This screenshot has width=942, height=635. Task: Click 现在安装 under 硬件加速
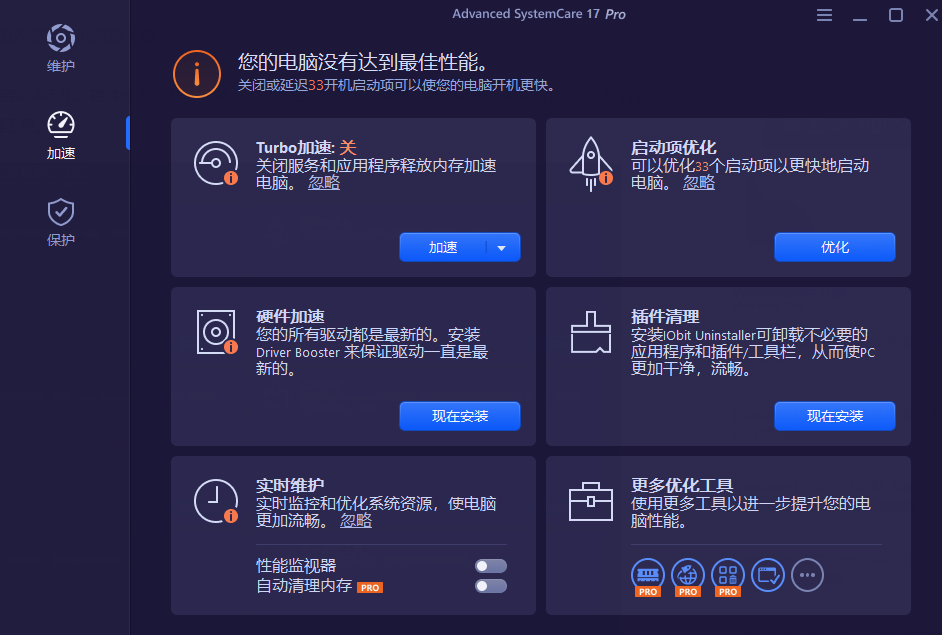(460, 416)
